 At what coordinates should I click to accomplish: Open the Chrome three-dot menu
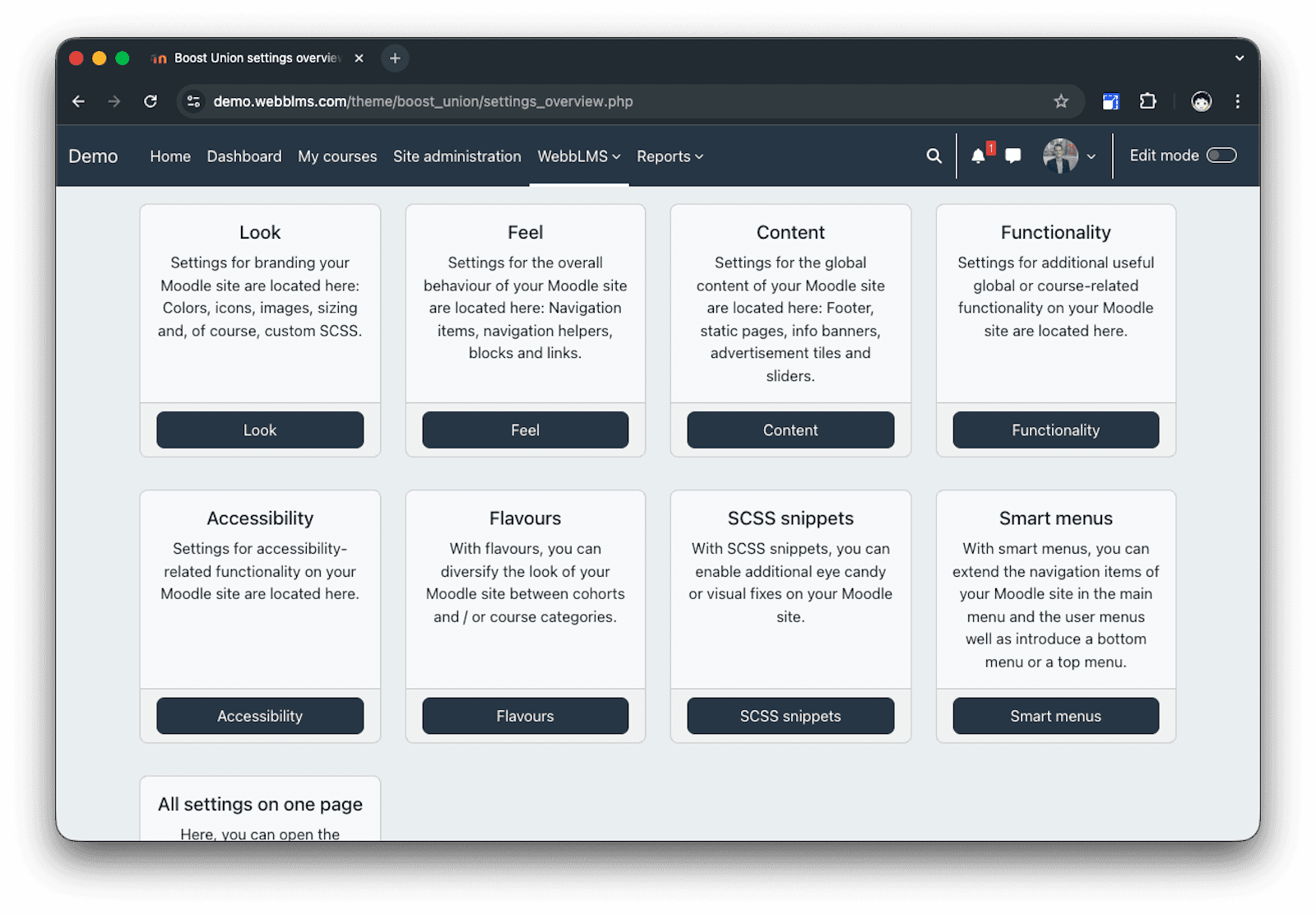click(x=1237, y=101)
